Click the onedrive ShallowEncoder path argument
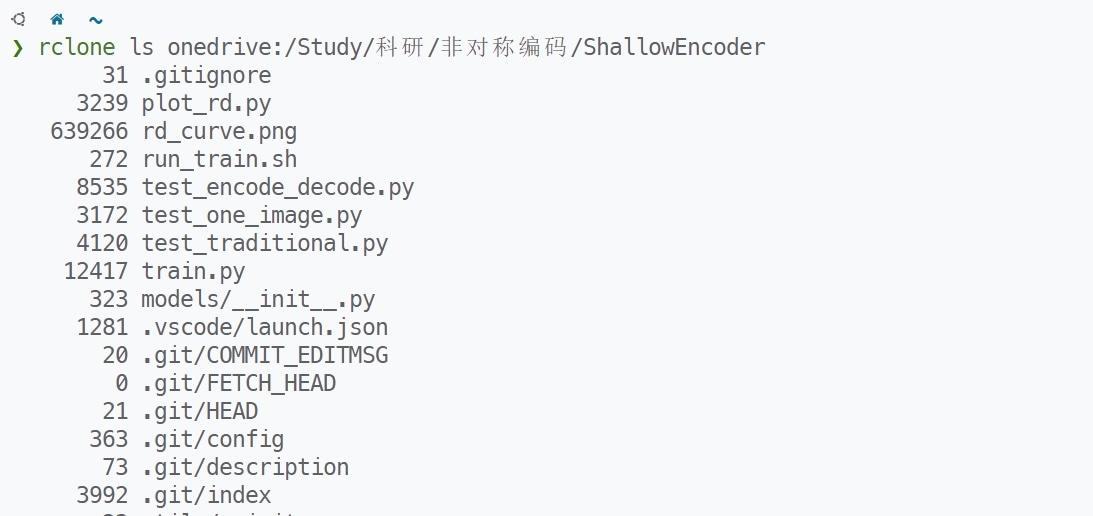Viewport: 1093px width, 516px height. point(466,47)
